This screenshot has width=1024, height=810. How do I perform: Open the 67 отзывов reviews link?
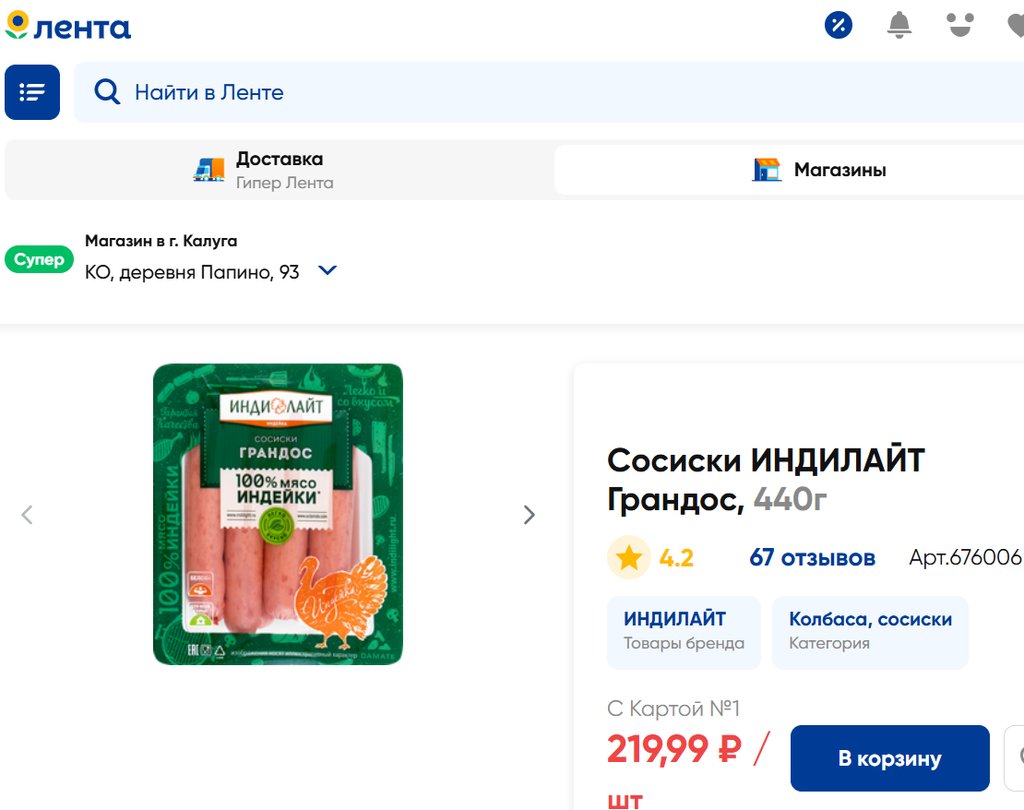[x=812, y=558]
